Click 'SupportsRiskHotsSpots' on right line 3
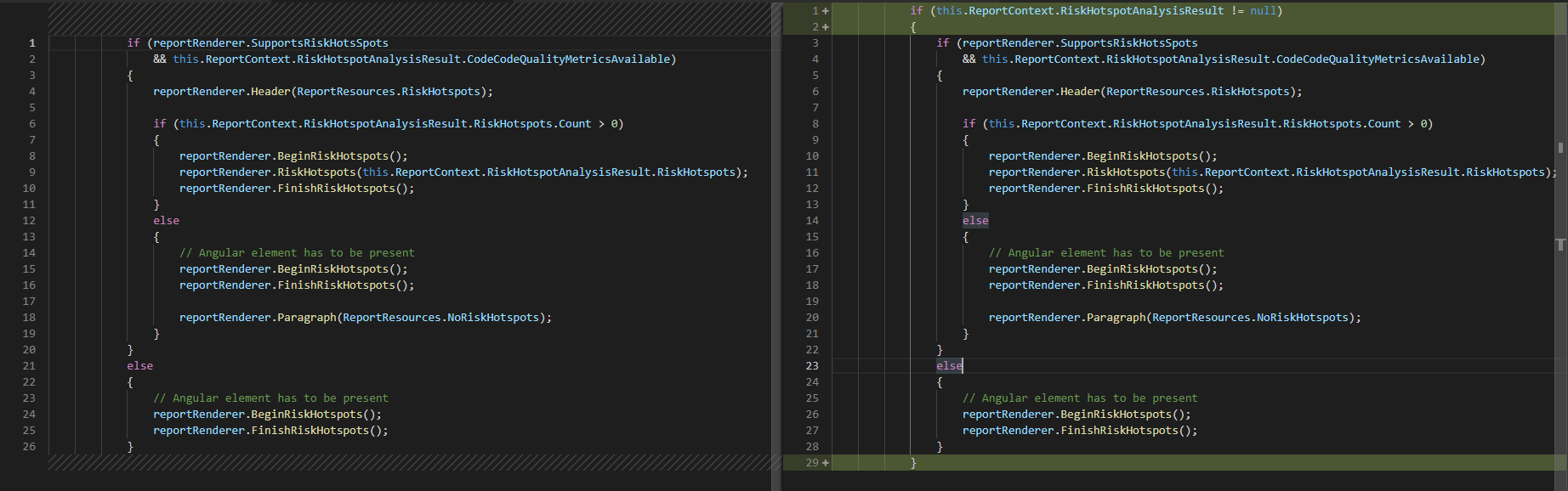Viewport: 1568px width, 491px height. (1129, 43)
